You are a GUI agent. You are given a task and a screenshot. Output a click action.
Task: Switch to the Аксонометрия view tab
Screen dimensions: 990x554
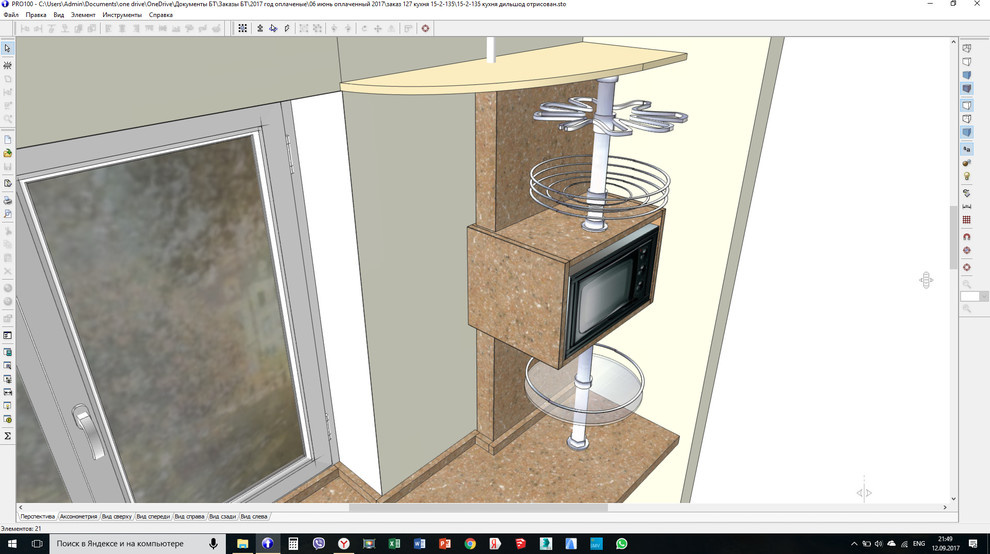pyautogui.click(x=78, y=517)
